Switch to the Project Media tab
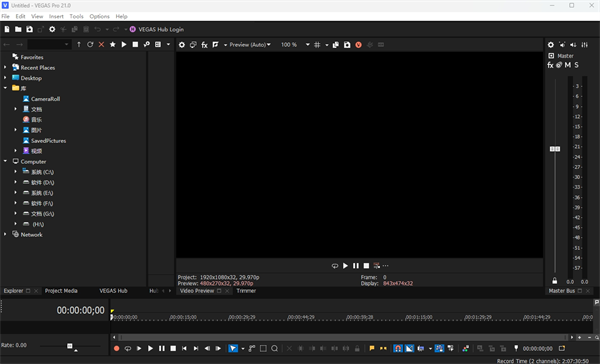Screen dimensions: 600x364 [x=61, y=291]
